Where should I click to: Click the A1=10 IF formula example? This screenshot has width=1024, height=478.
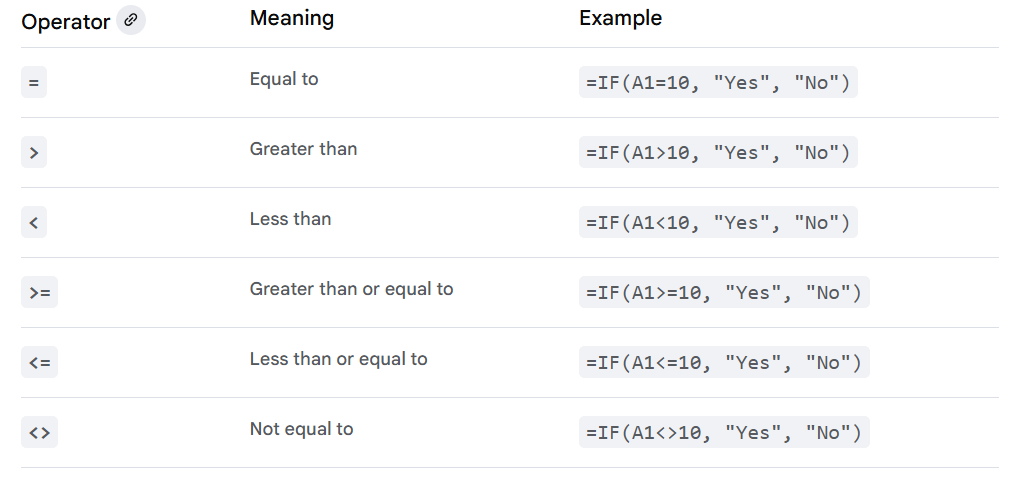point(718,83)
